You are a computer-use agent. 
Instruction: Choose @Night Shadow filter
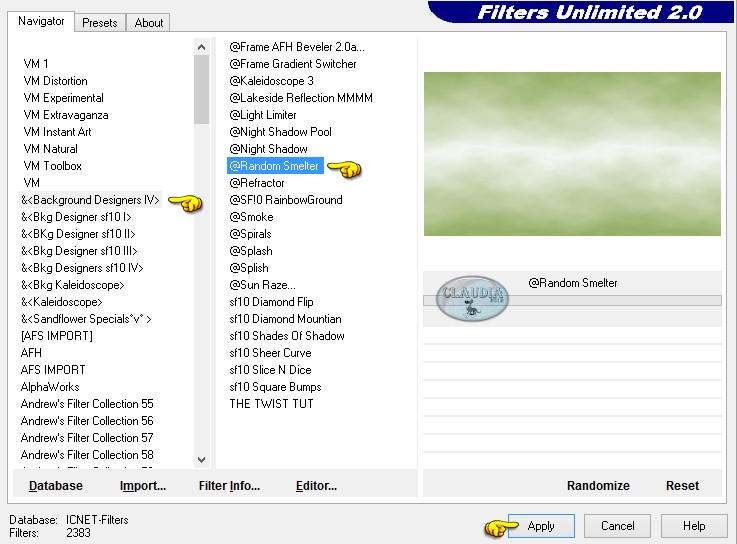(x=268, y=149)
